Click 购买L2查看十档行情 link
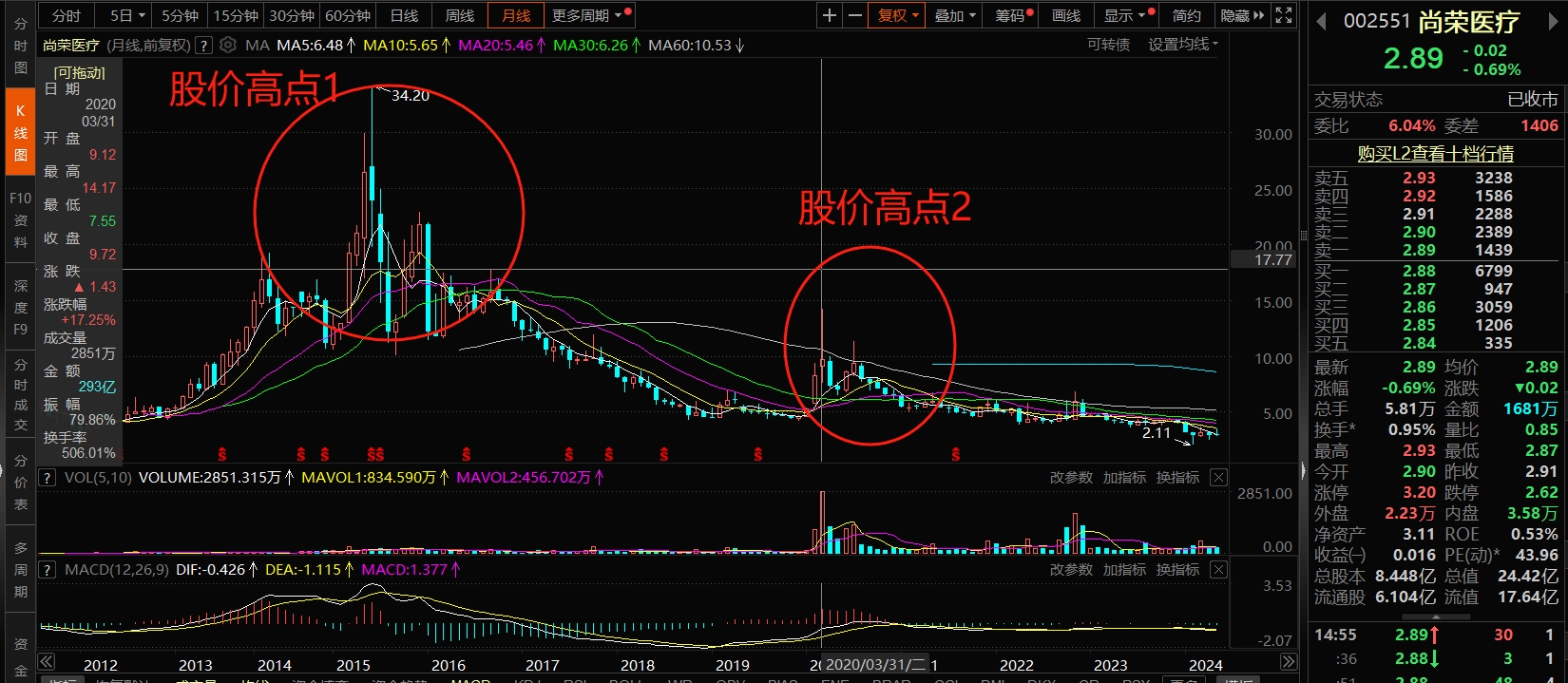1568x683 pixels. point(1435,154)
